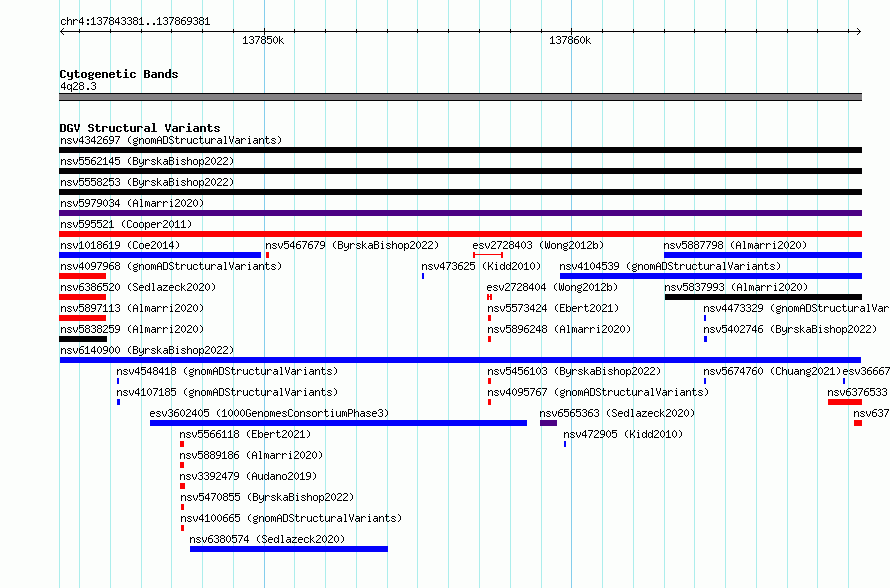Click the black bar below nsv5838259 Almarri2020
The image size is (890, 588).
pyautogui.click(x=83, y=339)
